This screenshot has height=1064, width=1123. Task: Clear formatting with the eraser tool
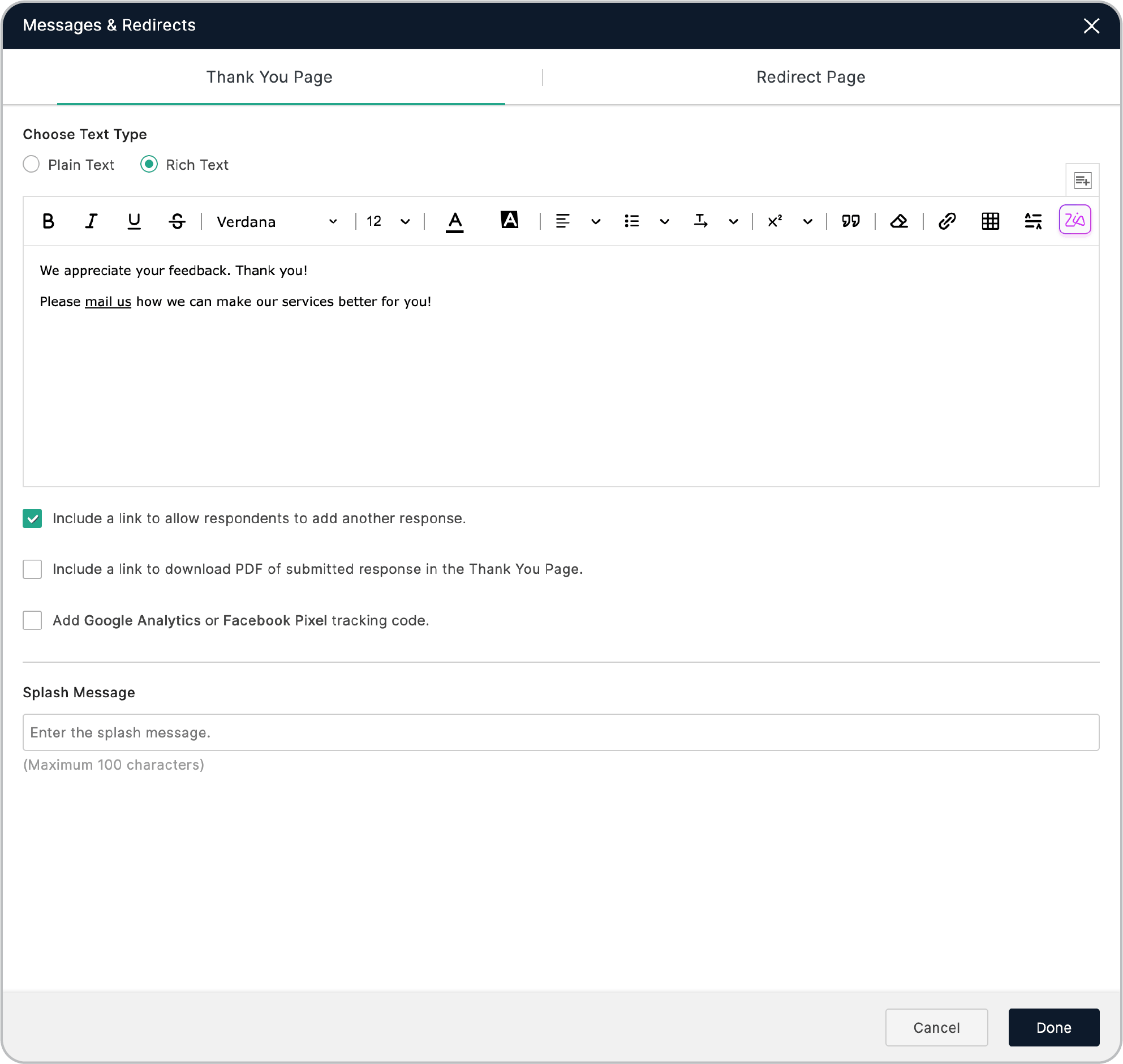coord(899,221)
